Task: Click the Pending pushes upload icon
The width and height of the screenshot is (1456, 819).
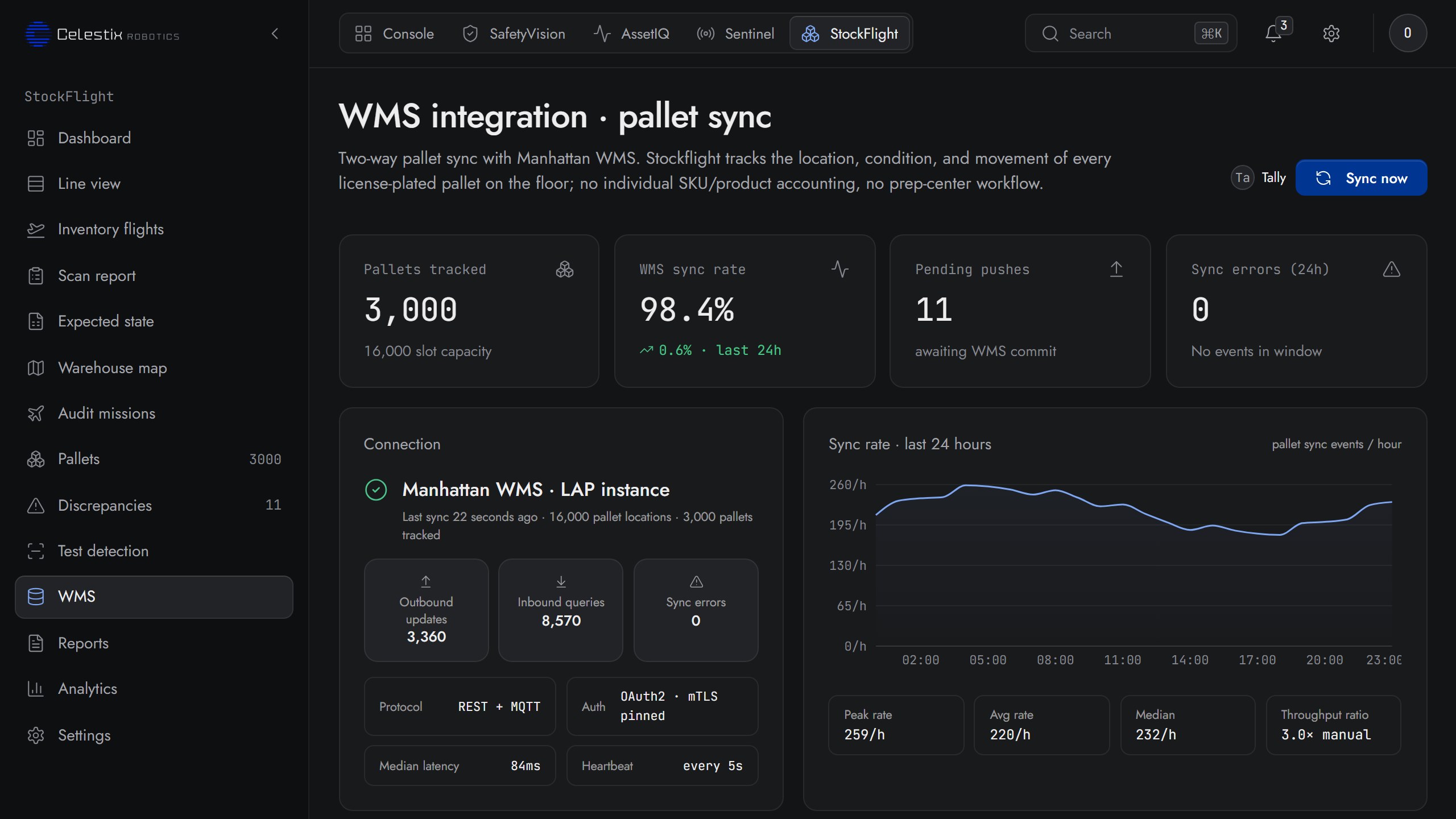Action: (1116, 269)
